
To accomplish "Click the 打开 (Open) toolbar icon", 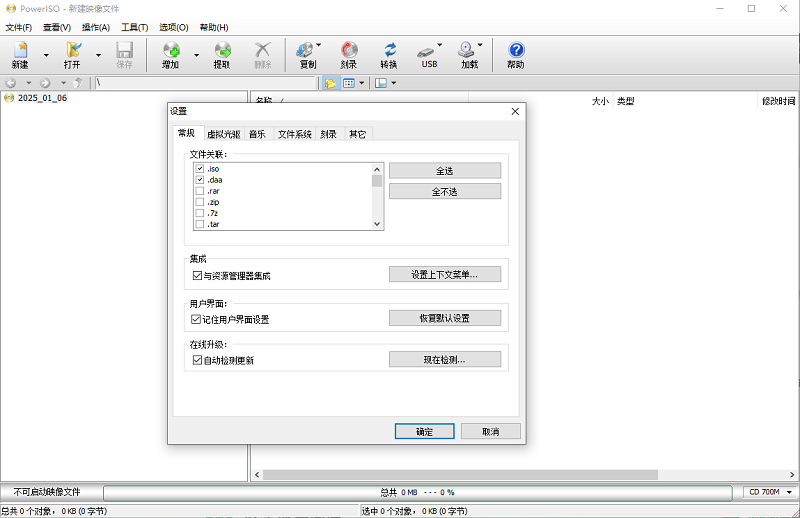I will 72,55.
